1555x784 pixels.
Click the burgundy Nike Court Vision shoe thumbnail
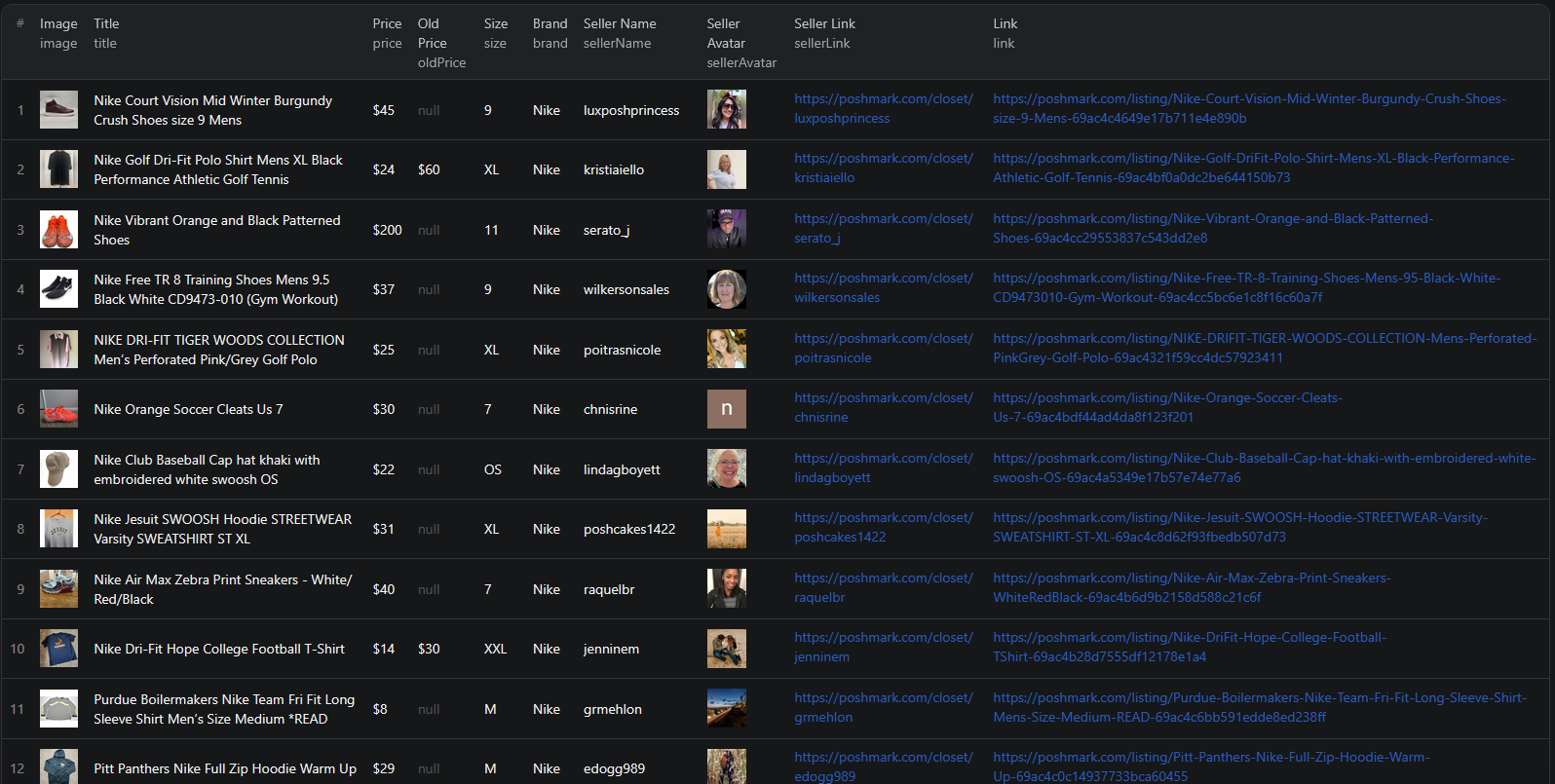[58, 110]
